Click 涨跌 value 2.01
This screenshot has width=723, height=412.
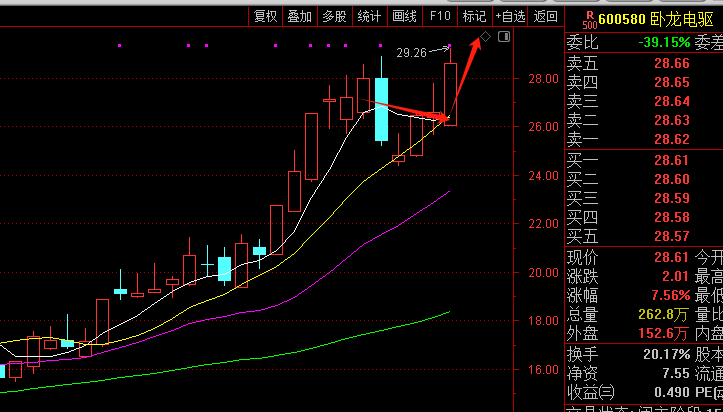click(676, 277)
